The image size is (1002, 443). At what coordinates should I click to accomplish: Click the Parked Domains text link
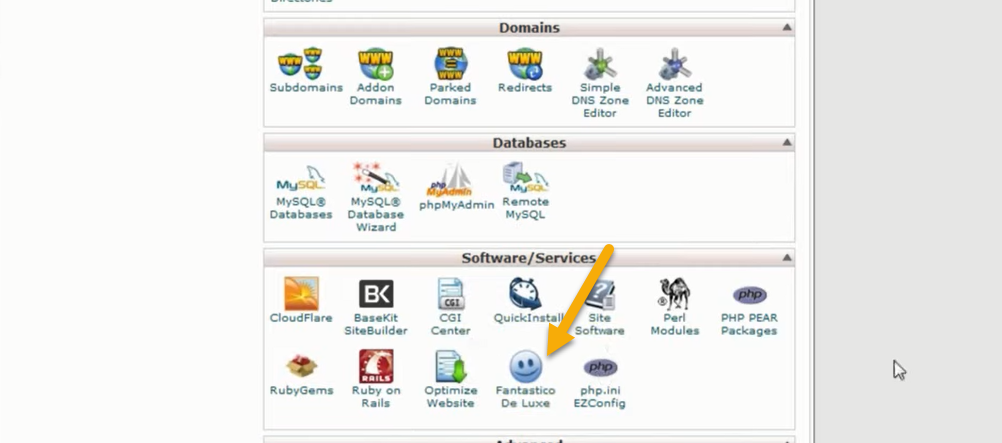click(450, 94)
